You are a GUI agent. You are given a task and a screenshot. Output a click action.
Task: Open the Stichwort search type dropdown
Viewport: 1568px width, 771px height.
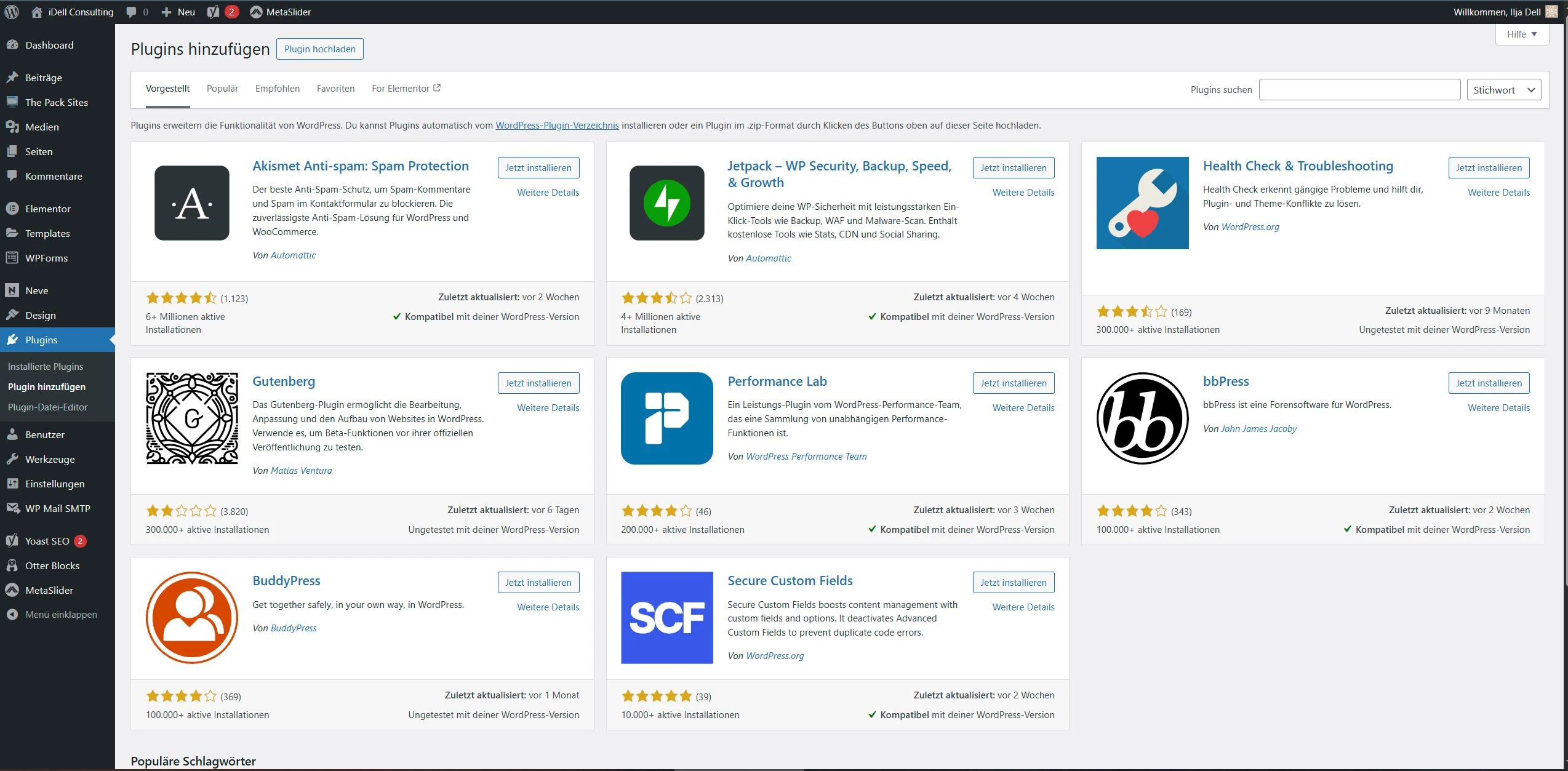pos(1504,90)
